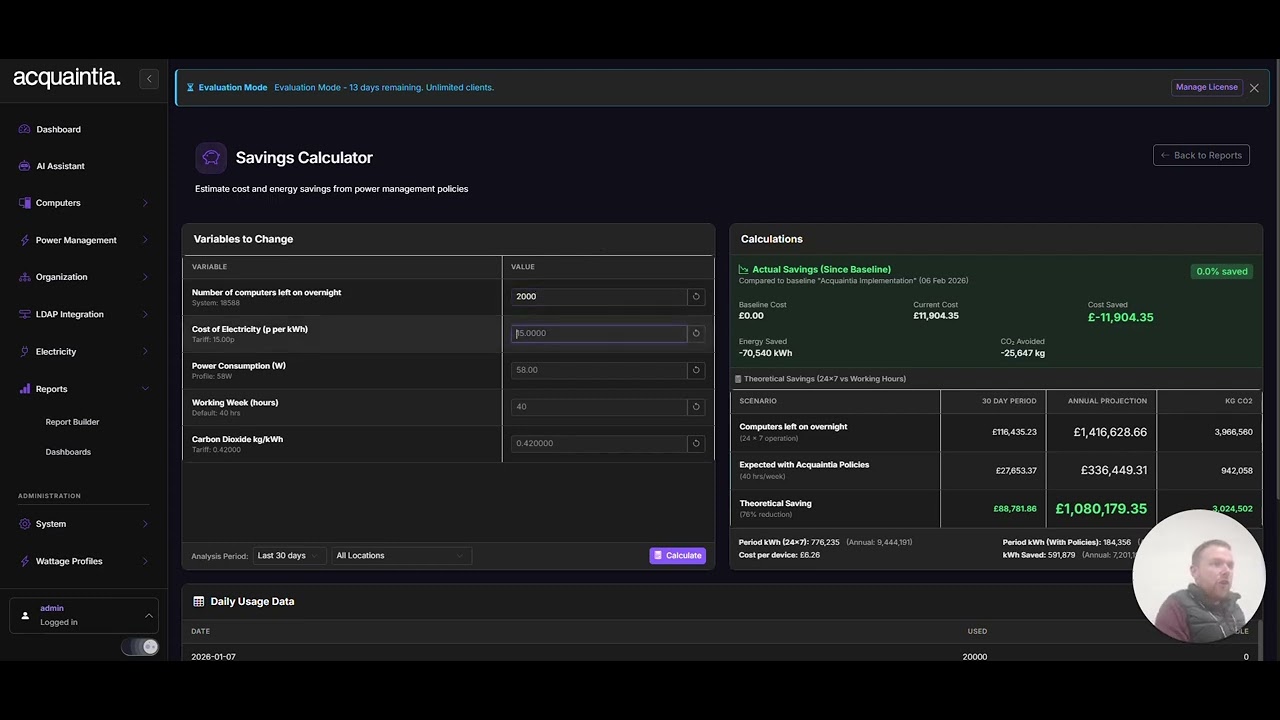Reset the Cost of Electricity value
The width and height of the screenshot is (1280, 720).
(x=696, y=333)
